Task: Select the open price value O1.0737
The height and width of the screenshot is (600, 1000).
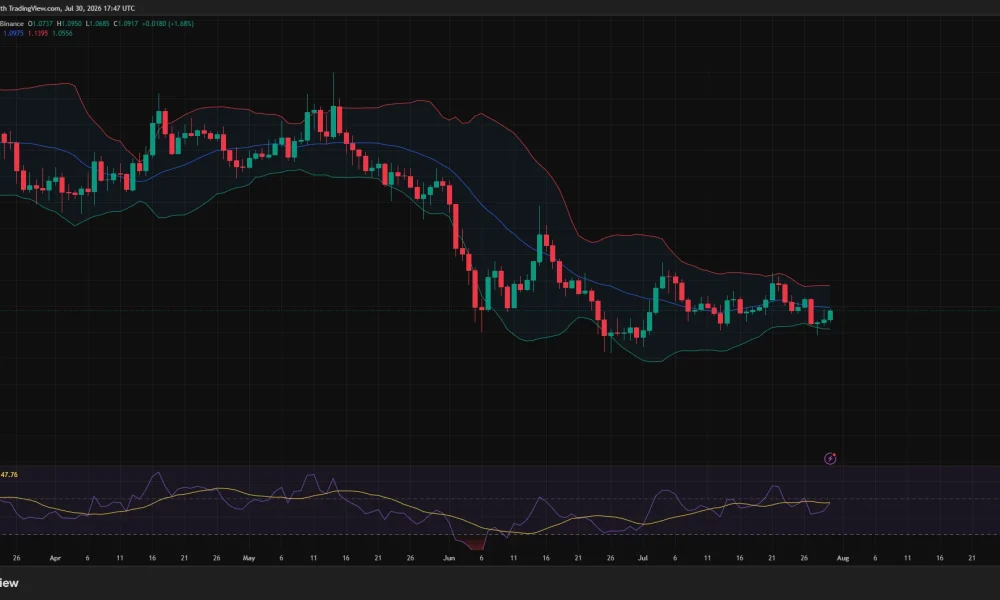Action: click(40, 24)
